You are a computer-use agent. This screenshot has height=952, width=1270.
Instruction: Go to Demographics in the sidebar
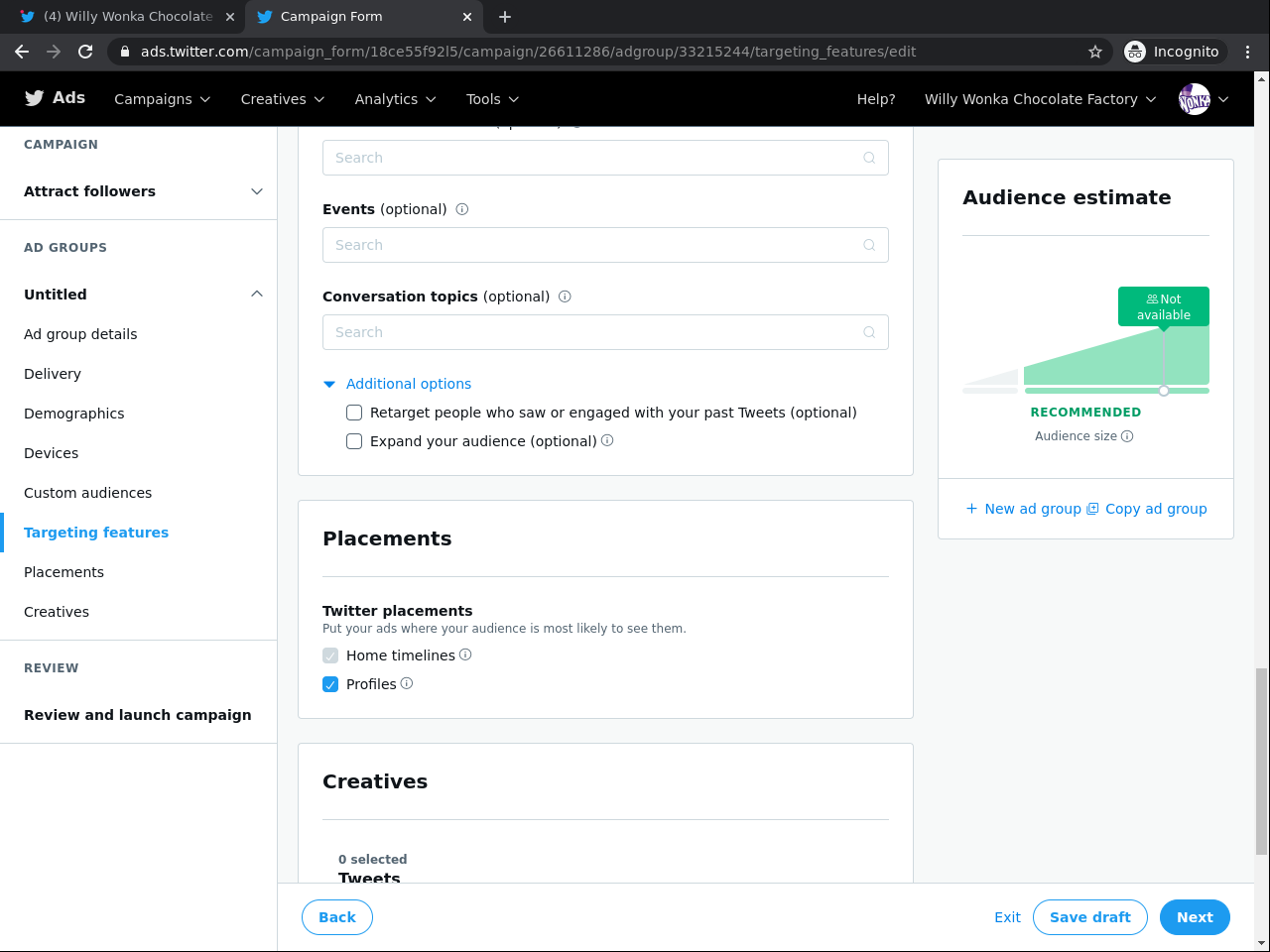click(x=74, y=414)
